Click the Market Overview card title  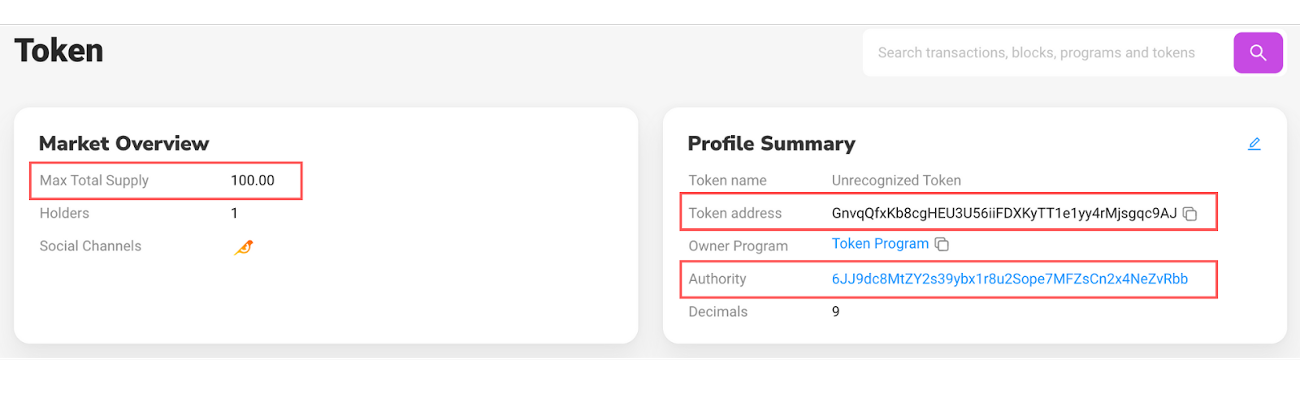coord(124,143)
